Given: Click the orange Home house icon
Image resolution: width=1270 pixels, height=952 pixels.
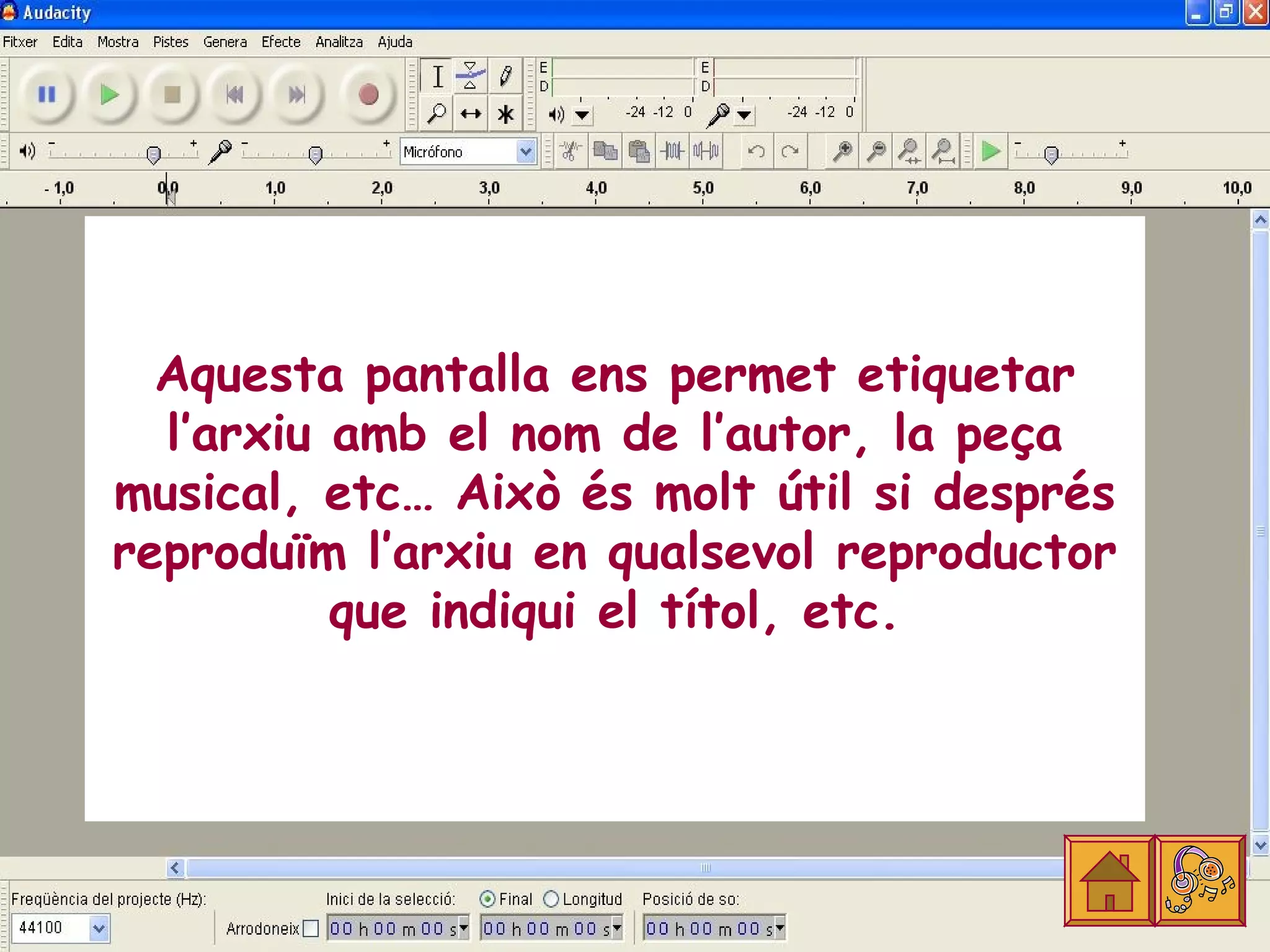Looking at the screenshot, I should pyautogui.click(x=1109, y=881).
